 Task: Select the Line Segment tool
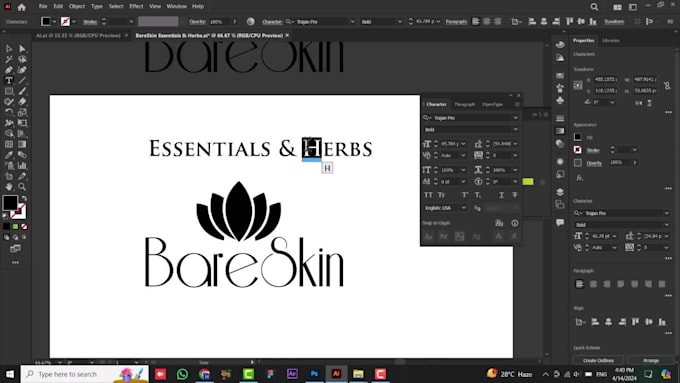(x=22, y=80)
